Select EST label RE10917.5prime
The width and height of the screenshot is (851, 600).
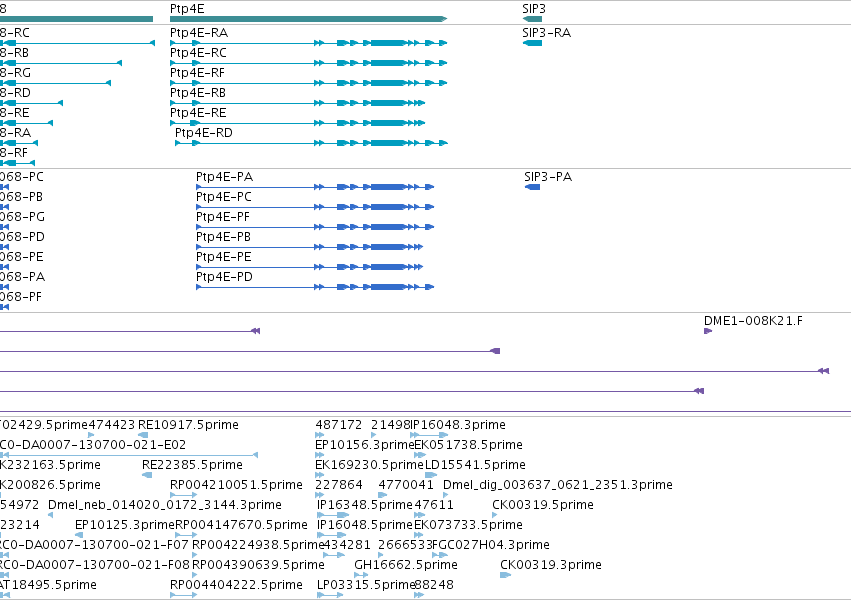[188, 425]
